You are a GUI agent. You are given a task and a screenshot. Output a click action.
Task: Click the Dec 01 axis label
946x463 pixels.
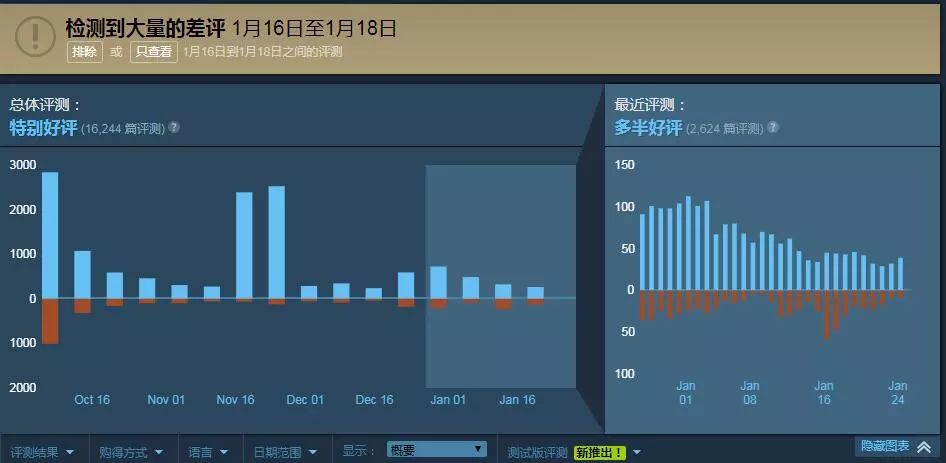click(x=305, y=400)
